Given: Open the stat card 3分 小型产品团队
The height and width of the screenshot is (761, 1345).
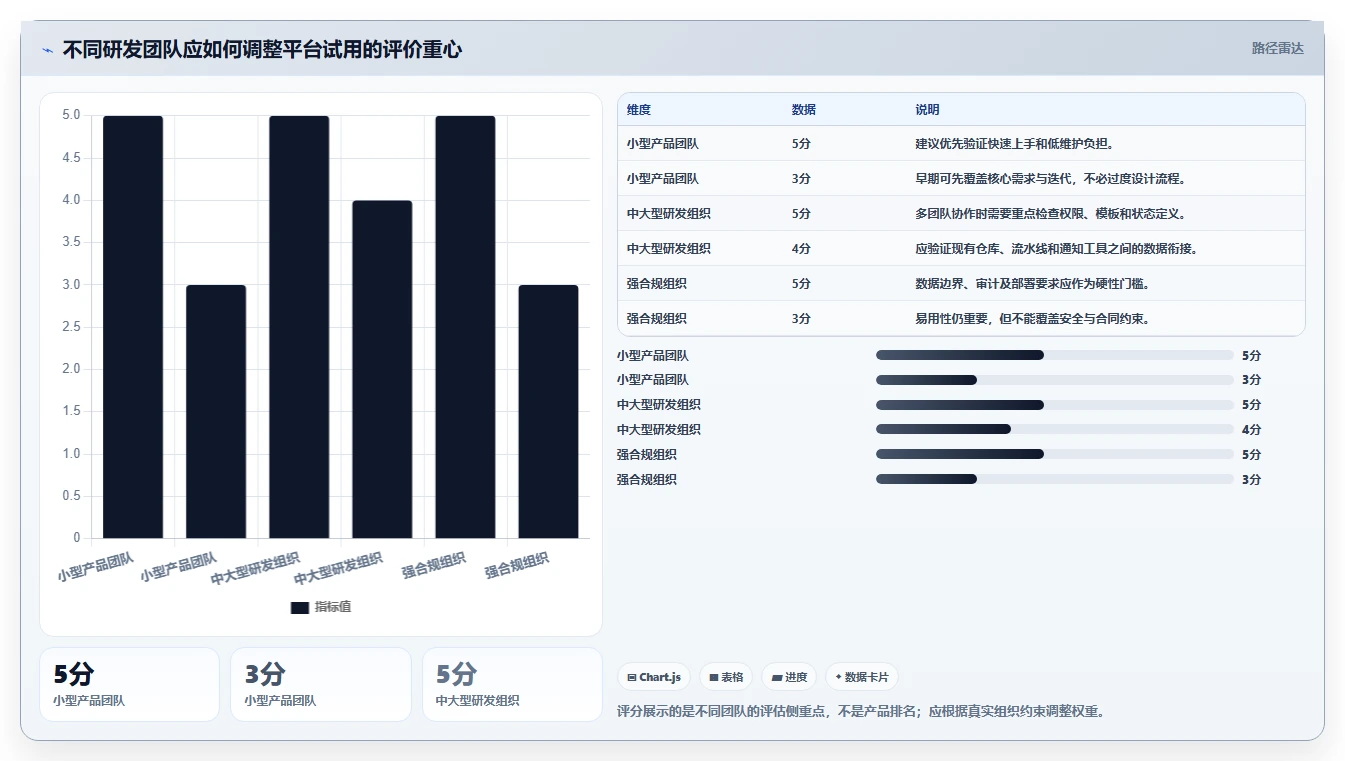Looking at the screenshot, I should pyautogui.click(x=321, y=684).
